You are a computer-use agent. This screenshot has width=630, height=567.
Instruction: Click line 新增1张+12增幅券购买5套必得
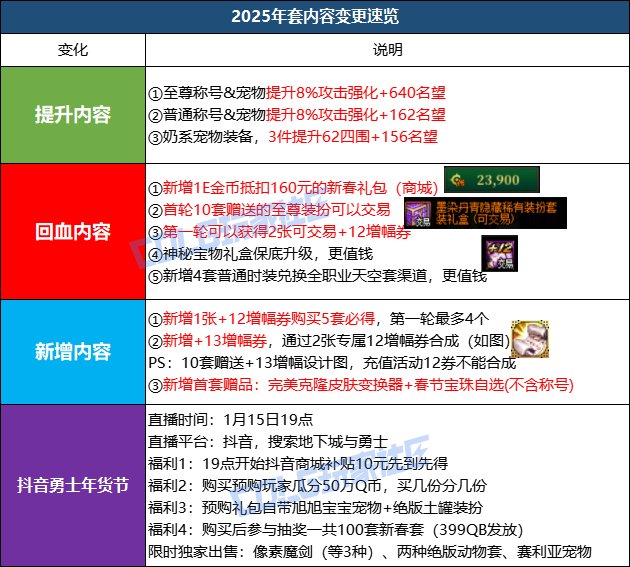coord(319,319)
